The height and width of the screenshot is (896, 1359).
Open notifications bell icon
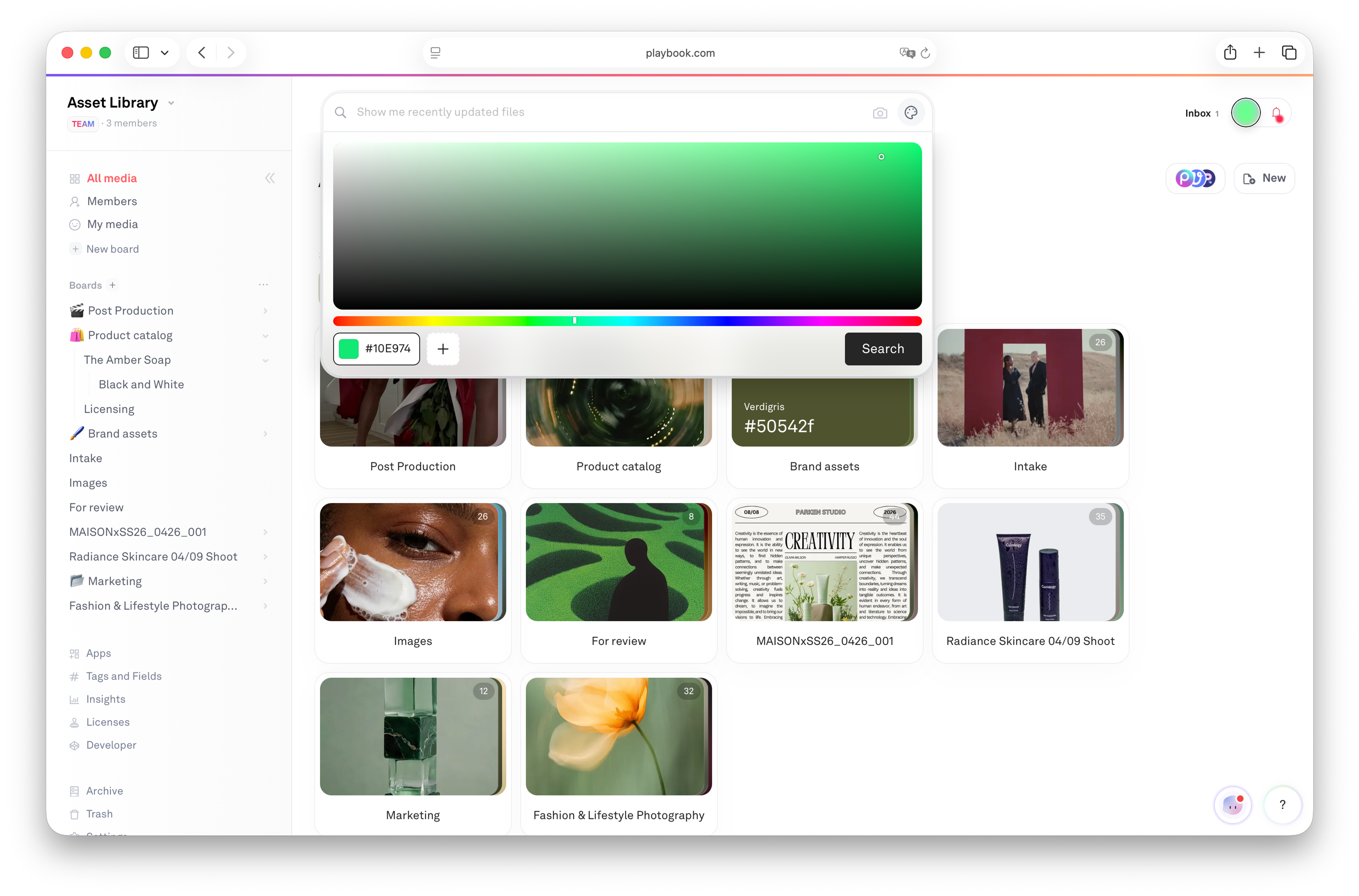[x=1276, y=114]
